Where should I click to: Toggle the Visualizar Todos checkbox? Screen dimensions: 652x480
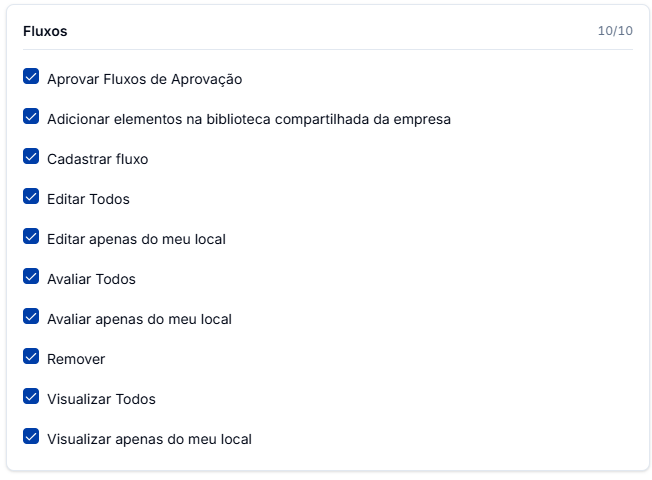[x=31, y=396]
